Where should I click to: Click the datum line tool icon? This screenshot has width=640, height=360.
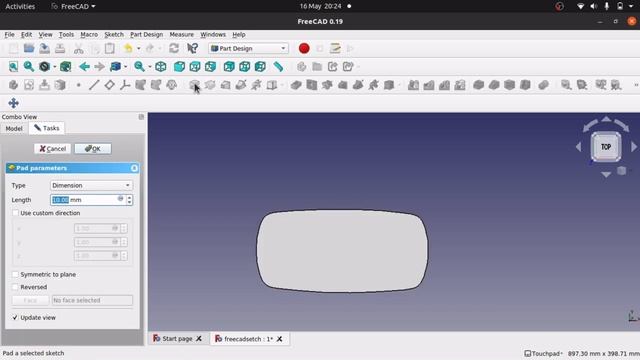(94, 85)
